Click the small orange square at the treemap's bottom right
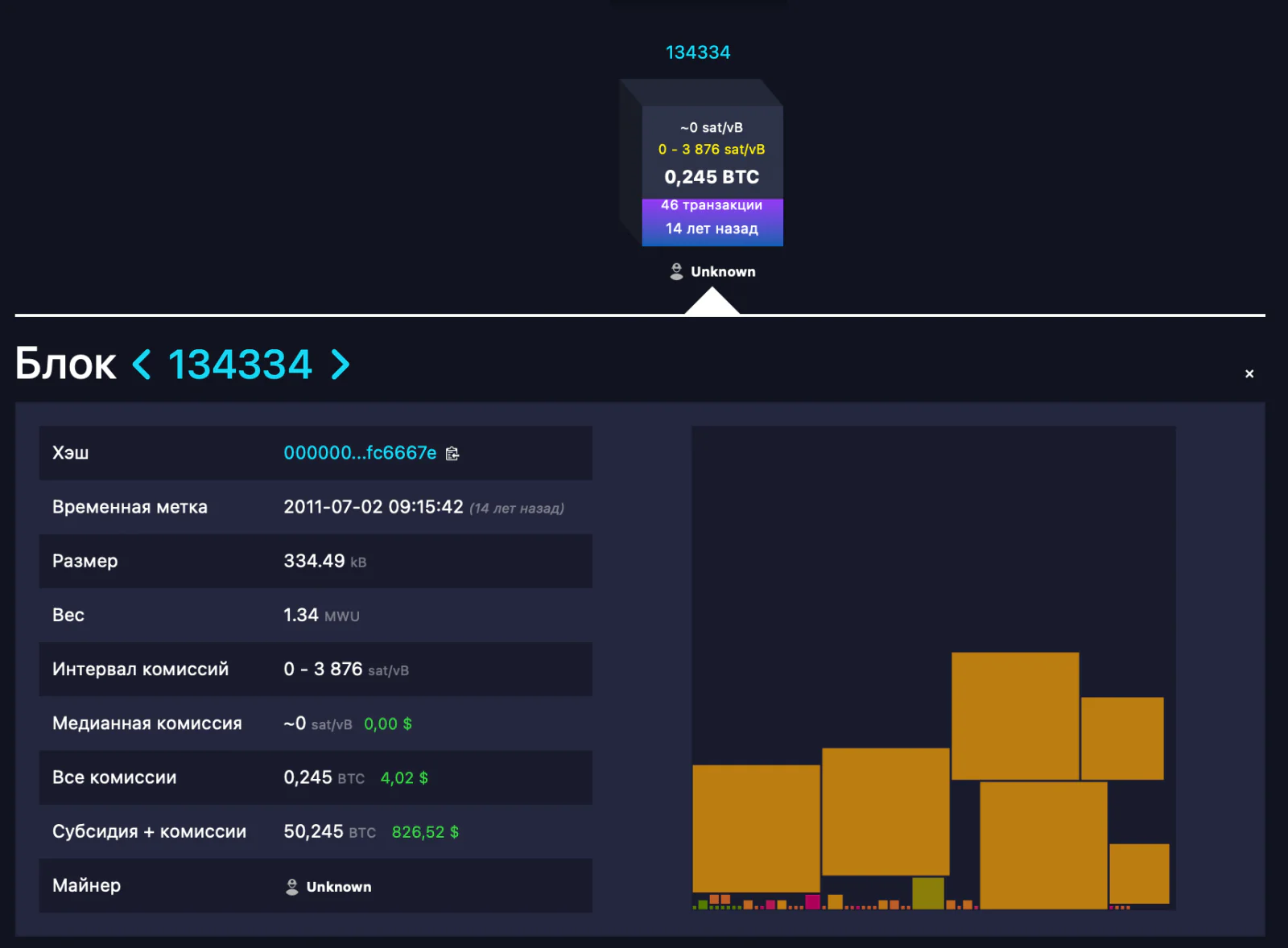1288x948 pixels. 1139,873
